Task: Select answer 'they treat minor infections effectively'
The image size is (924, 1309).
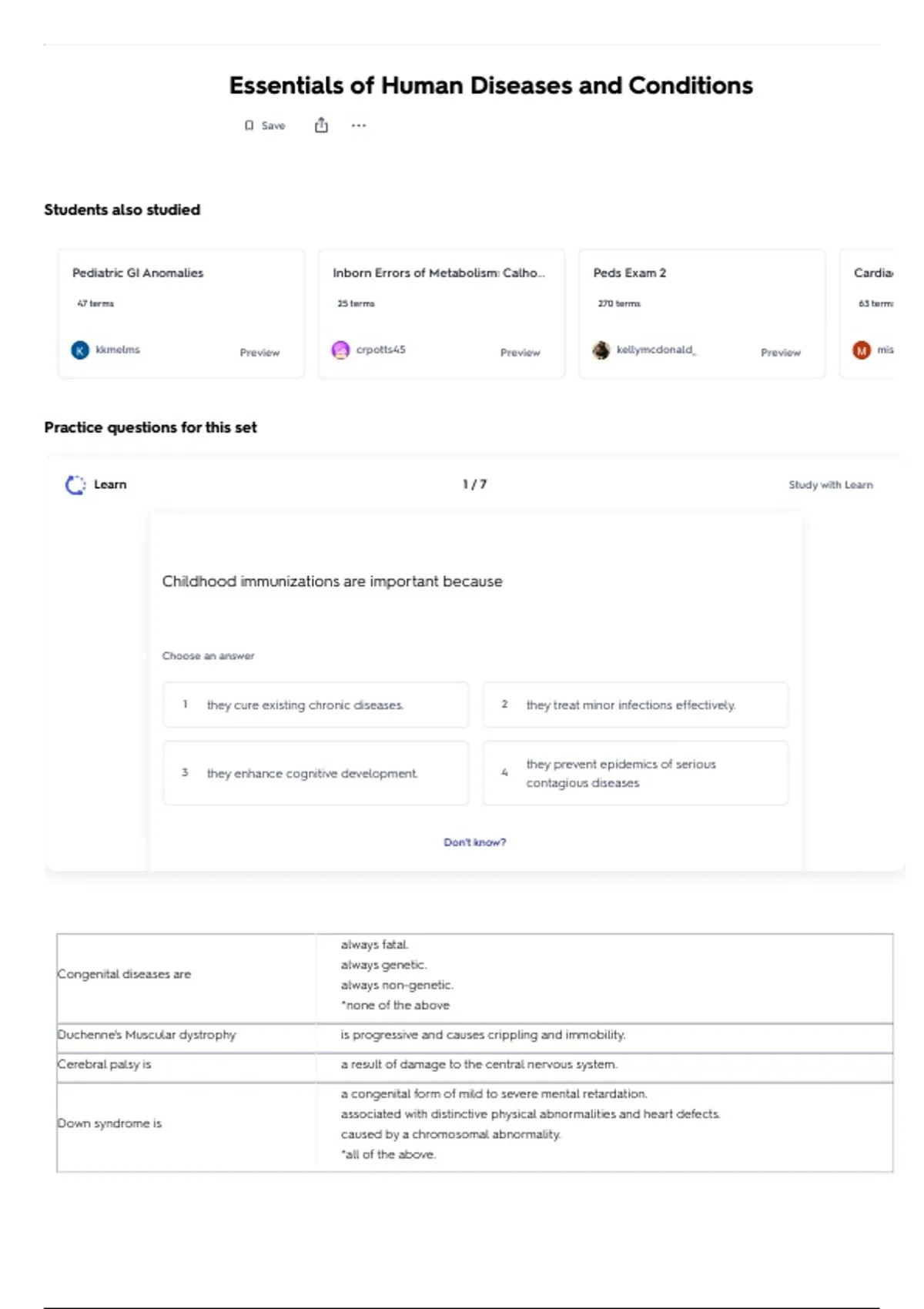Action: click(x=635, y=705)
